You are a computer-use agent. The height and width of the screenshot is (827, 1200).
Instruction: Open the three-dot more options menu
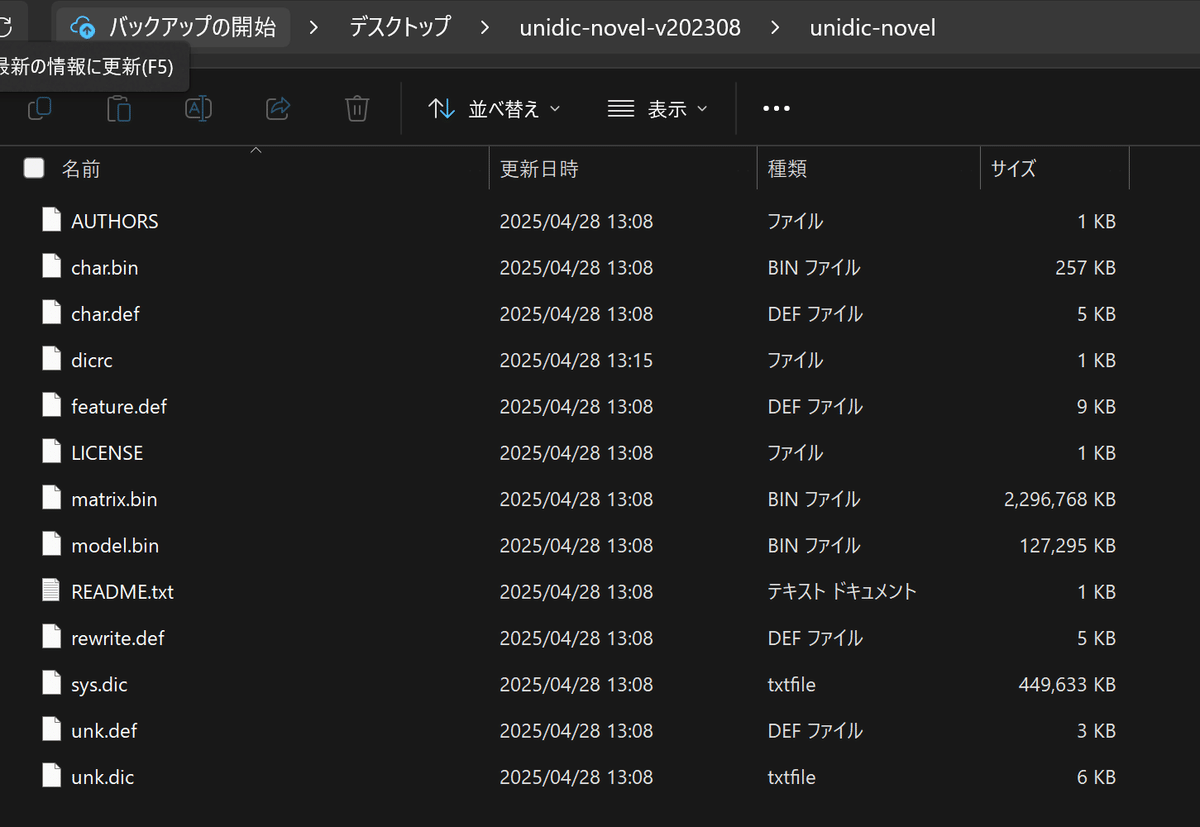click(776, 108)
